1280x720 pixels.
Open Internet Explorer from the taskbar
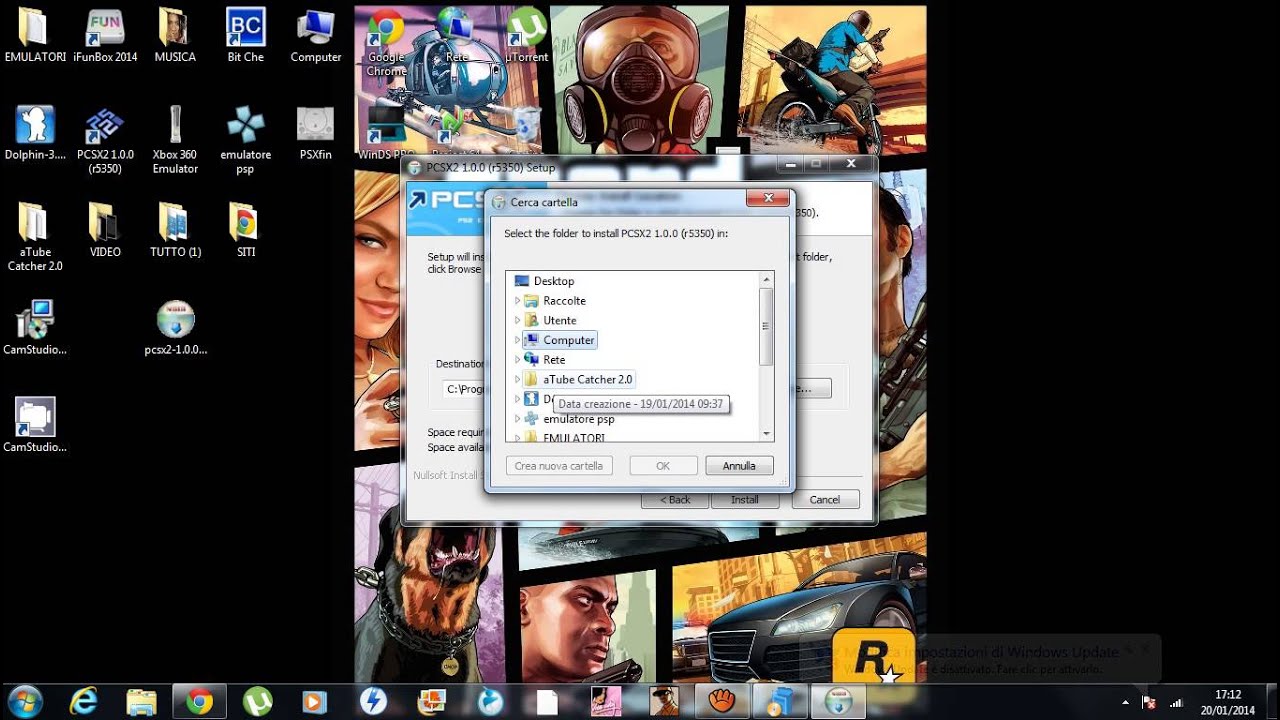pos(83,702)
